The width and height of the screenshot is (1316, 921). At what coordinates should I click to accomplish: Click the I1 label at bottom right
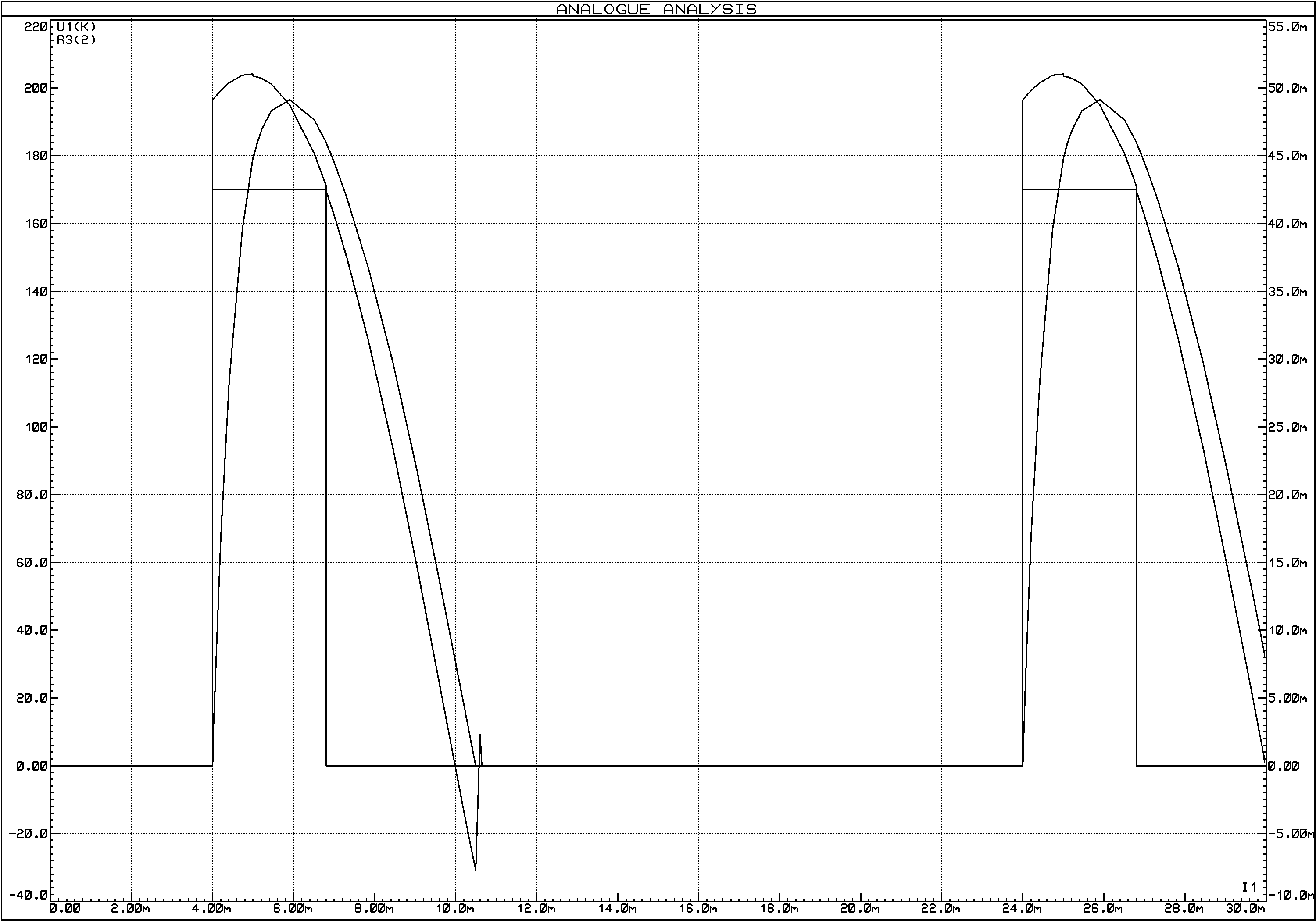point(1248,887)
